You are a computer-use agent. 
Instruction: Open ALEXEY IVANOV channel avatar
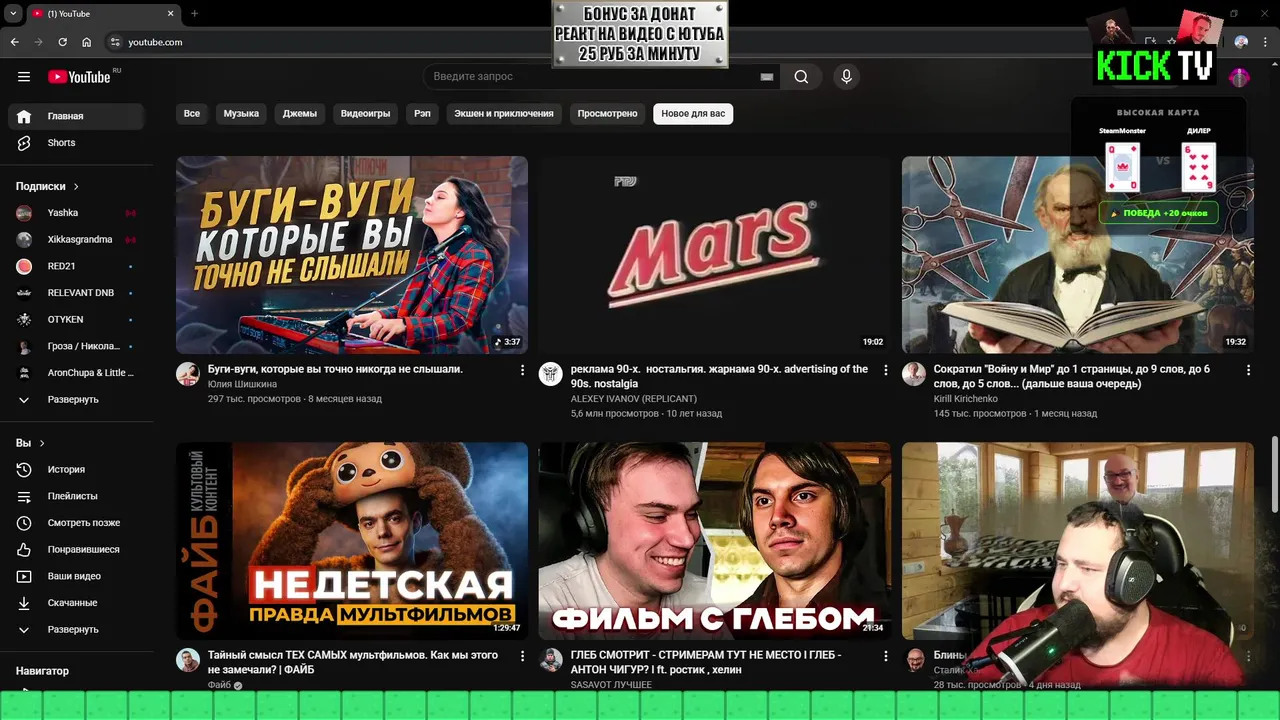click(551, 374)
